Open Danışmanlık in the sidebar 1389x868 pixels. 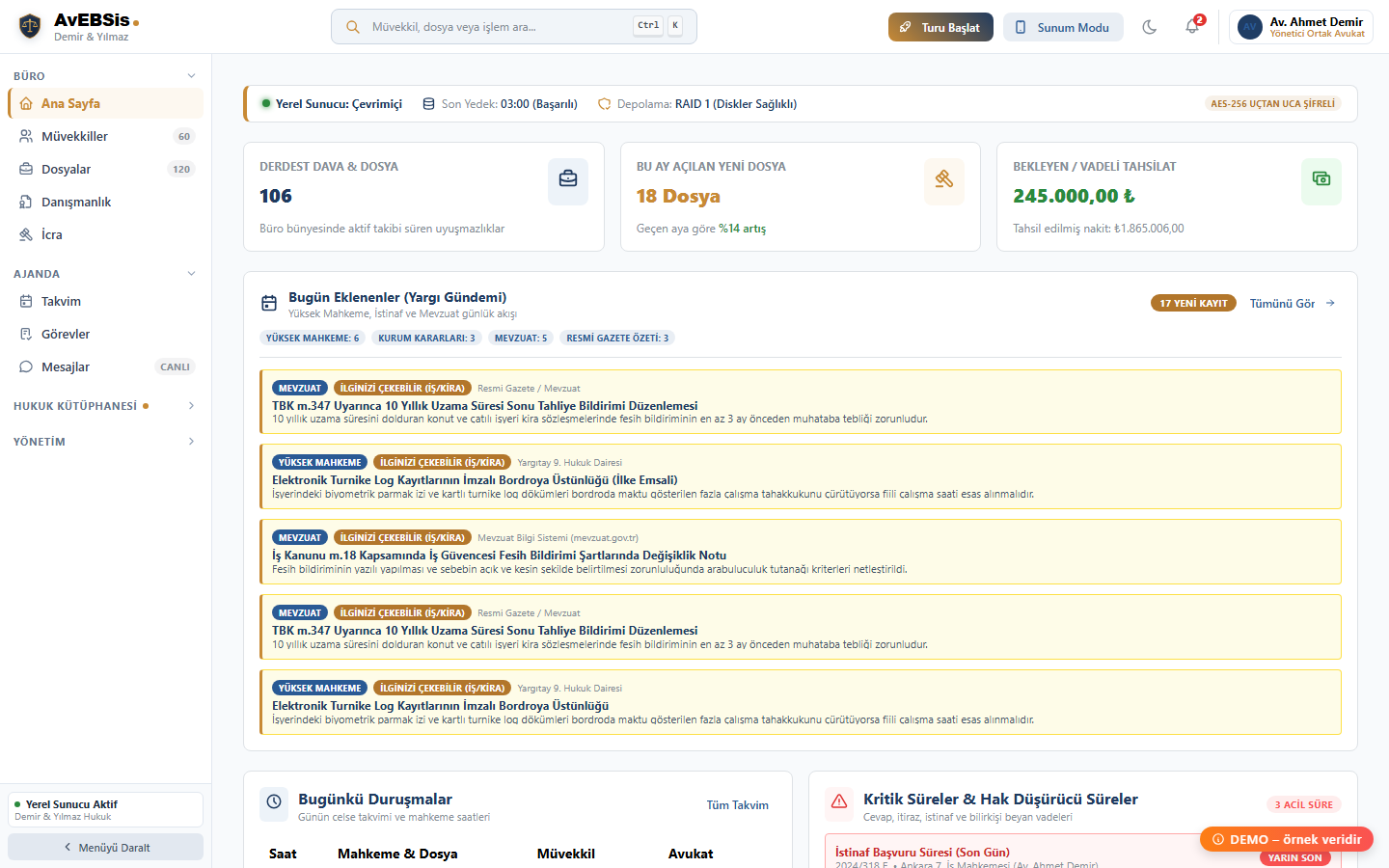pos(105,202)
